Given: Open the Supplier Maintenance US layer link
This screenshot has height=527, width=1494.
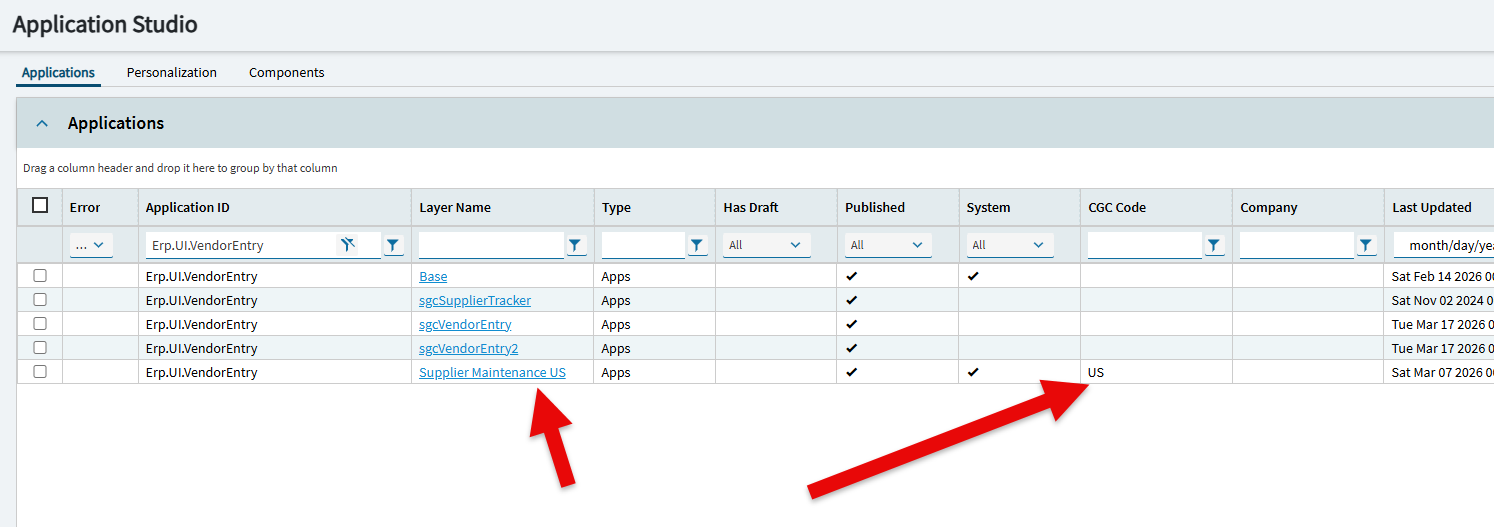Looking at the screenshot, I should [492, 372].
